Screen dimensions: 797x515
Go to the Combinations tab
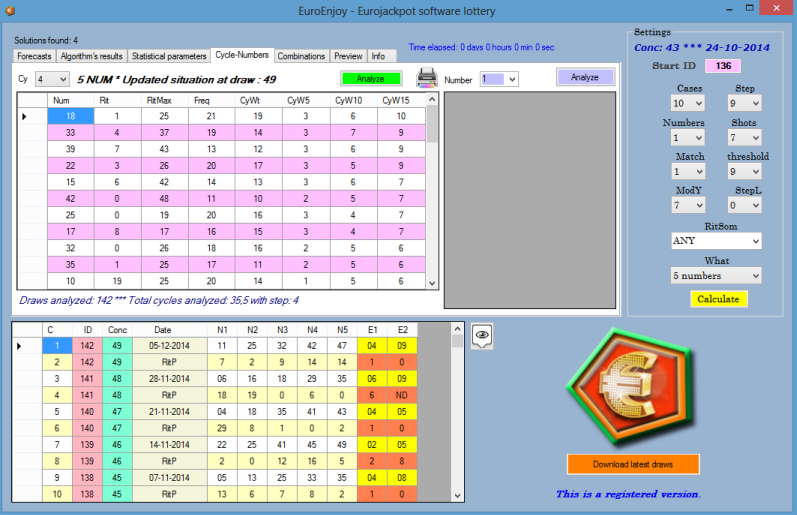[x=301, y=56]
